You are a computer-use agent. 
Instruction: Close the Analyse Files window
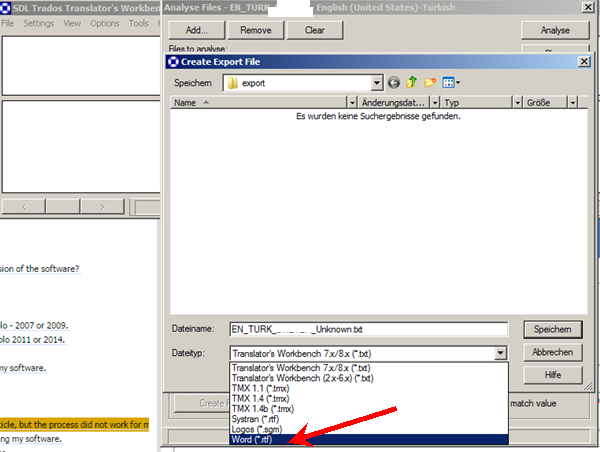[x=588, y=7]
